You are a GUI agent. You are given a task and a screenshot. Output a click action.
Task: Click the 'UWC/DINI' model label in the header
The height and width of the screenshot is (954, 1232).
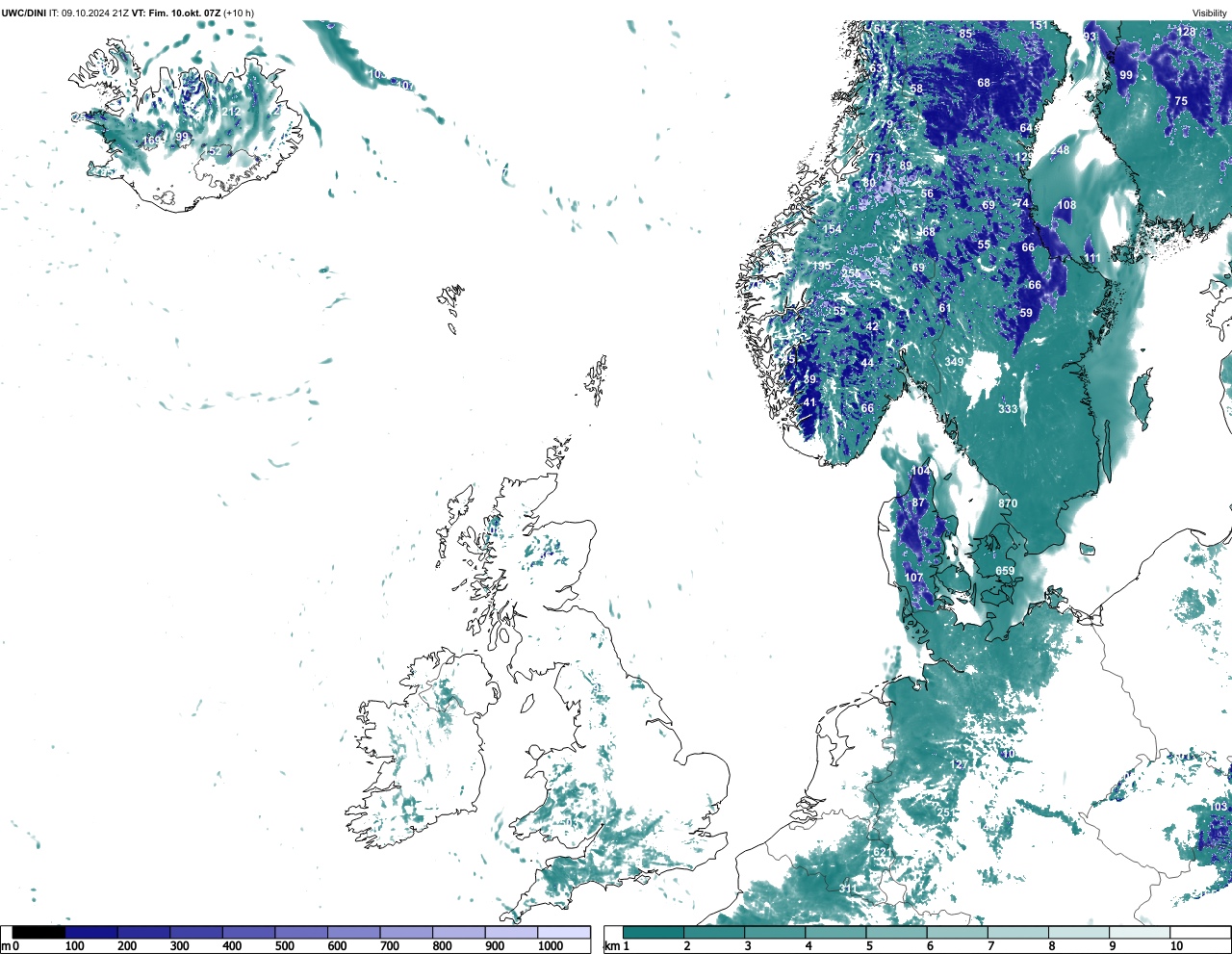coord(24,13)
